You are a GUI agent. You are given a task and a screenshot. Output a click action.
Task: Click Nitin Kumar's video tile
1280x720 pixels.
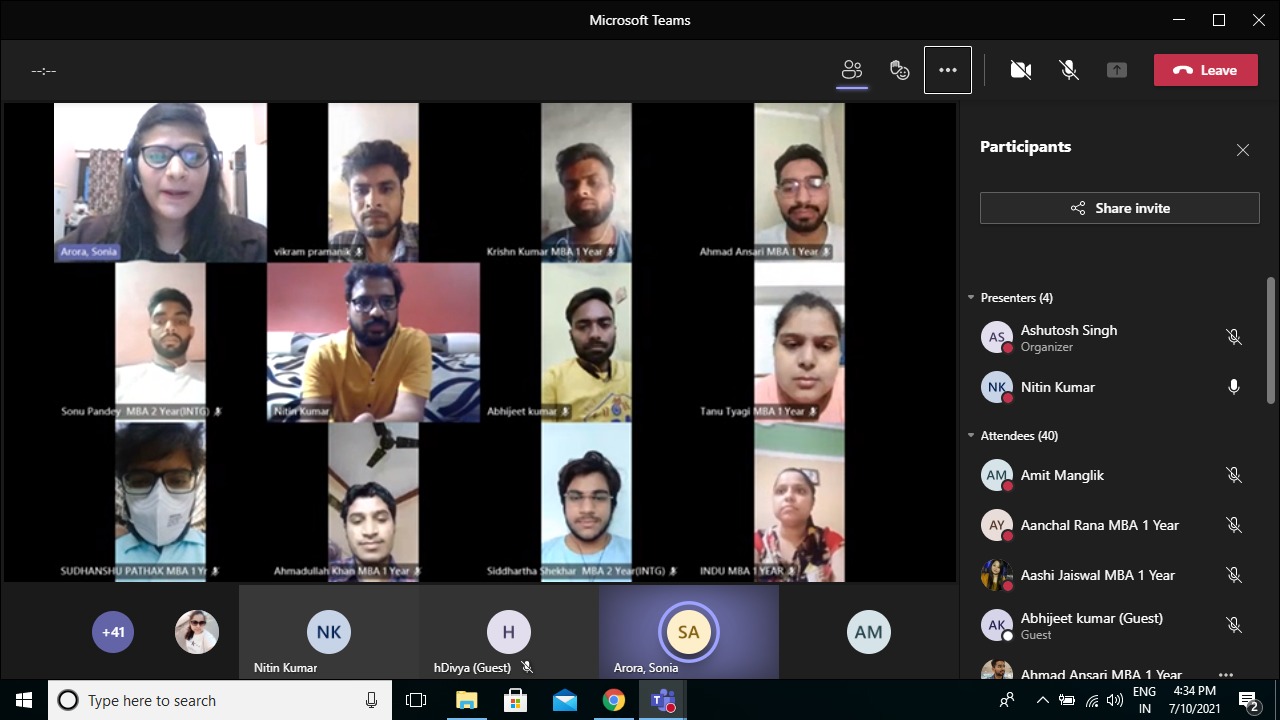pyautogui.click(x=373, y=341)
